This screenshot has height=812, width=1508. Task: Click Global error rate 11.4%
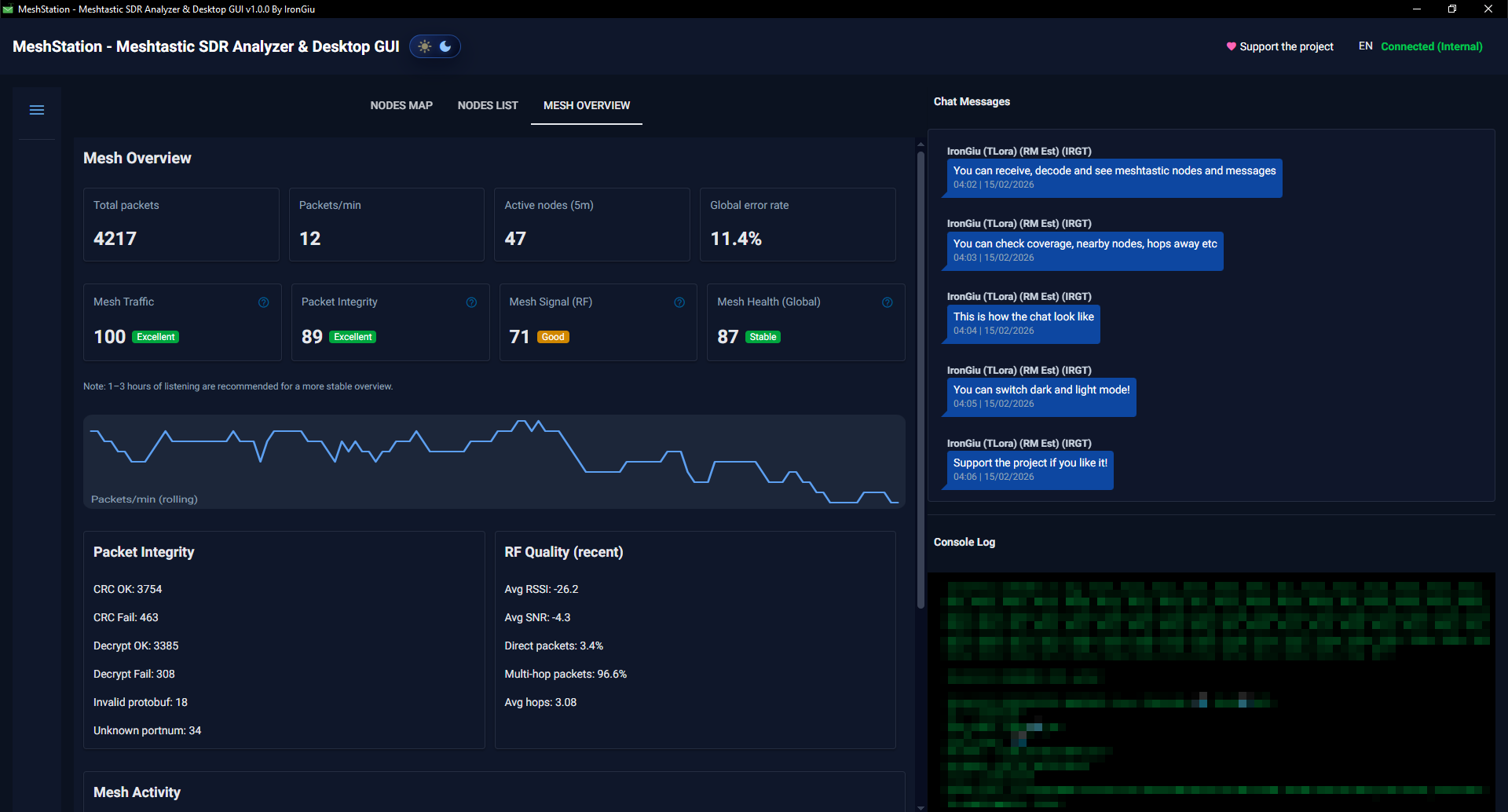coord(736,239)
